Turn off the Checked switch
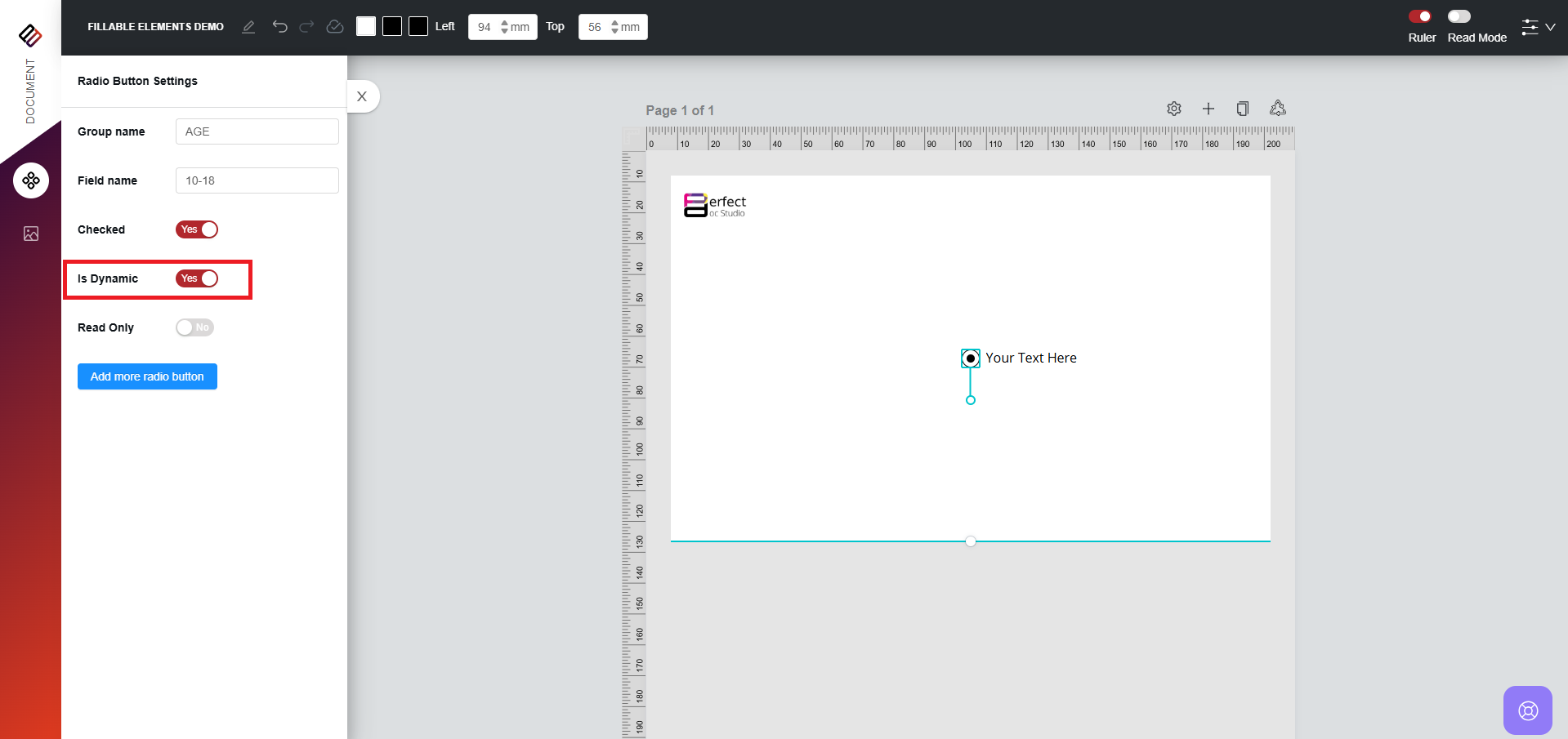Screen dimensions: 1568x739 coord(197,229)
